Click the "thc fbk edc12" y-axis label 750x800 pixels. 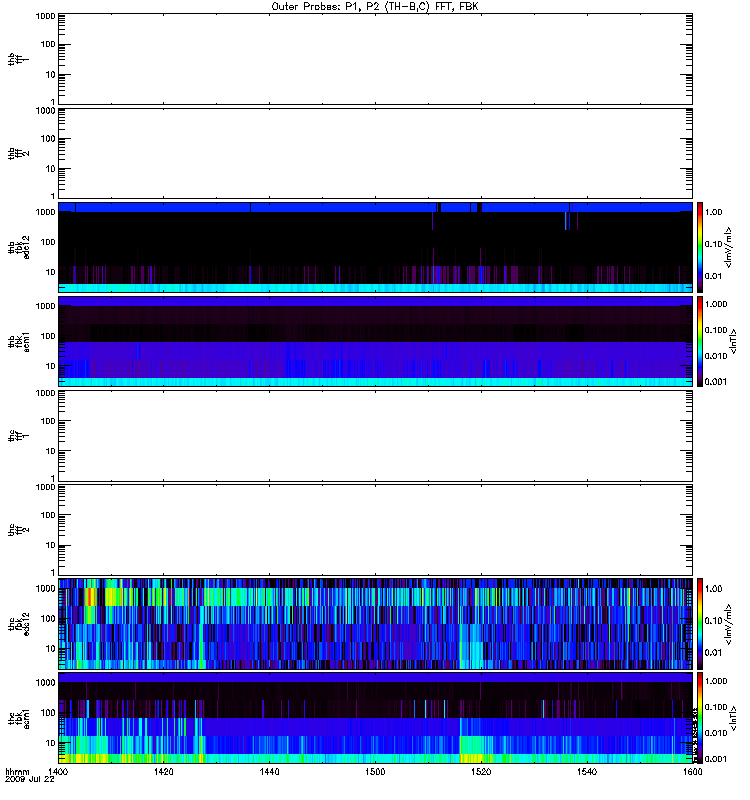(x=19, y=623)
